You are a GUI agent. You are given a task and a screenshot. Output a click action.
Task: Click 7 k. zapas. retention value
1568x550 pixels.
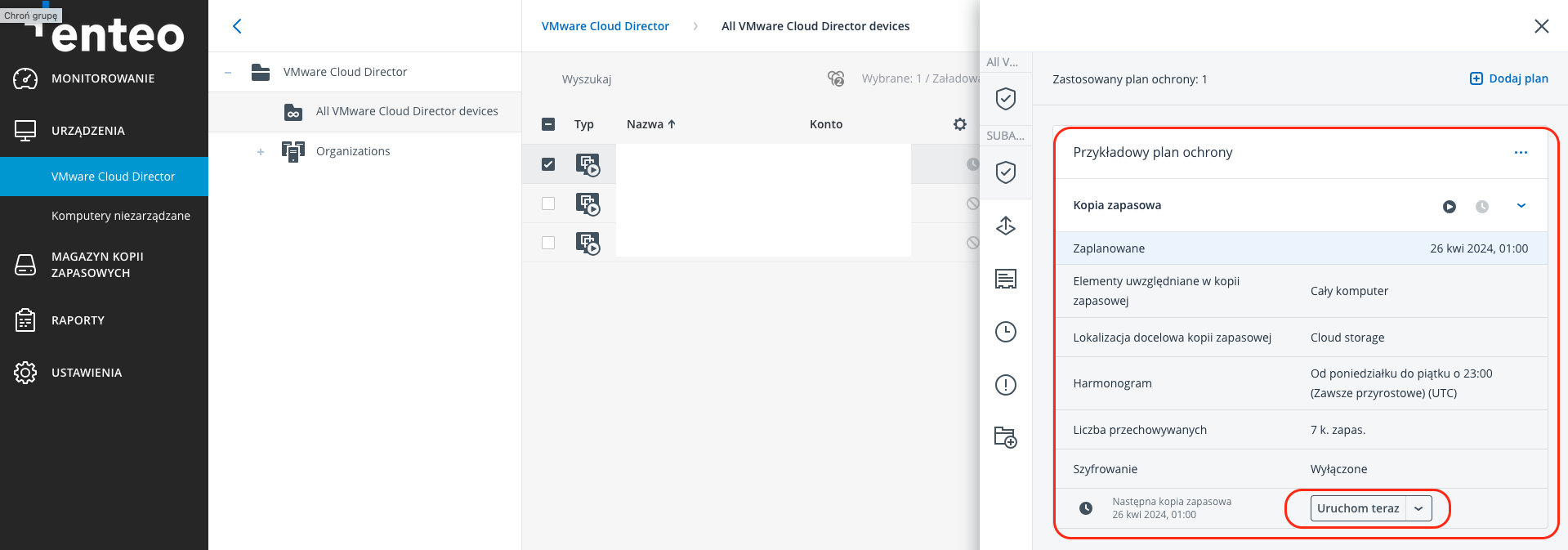[x=1338, y=430]
